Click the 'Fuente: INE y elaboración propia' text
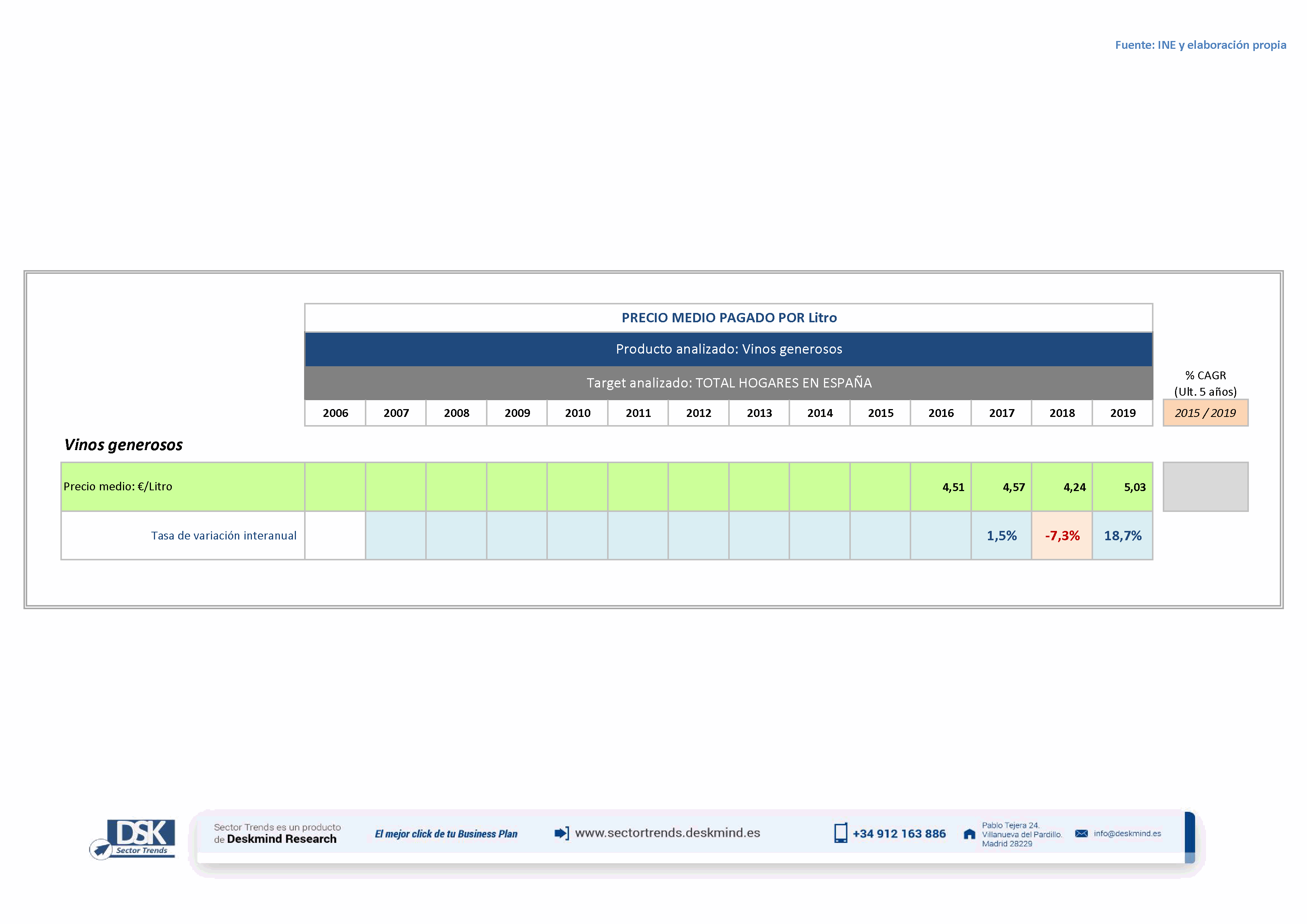This screenshot has height=924, width=1307. [x=1200, y=45]
